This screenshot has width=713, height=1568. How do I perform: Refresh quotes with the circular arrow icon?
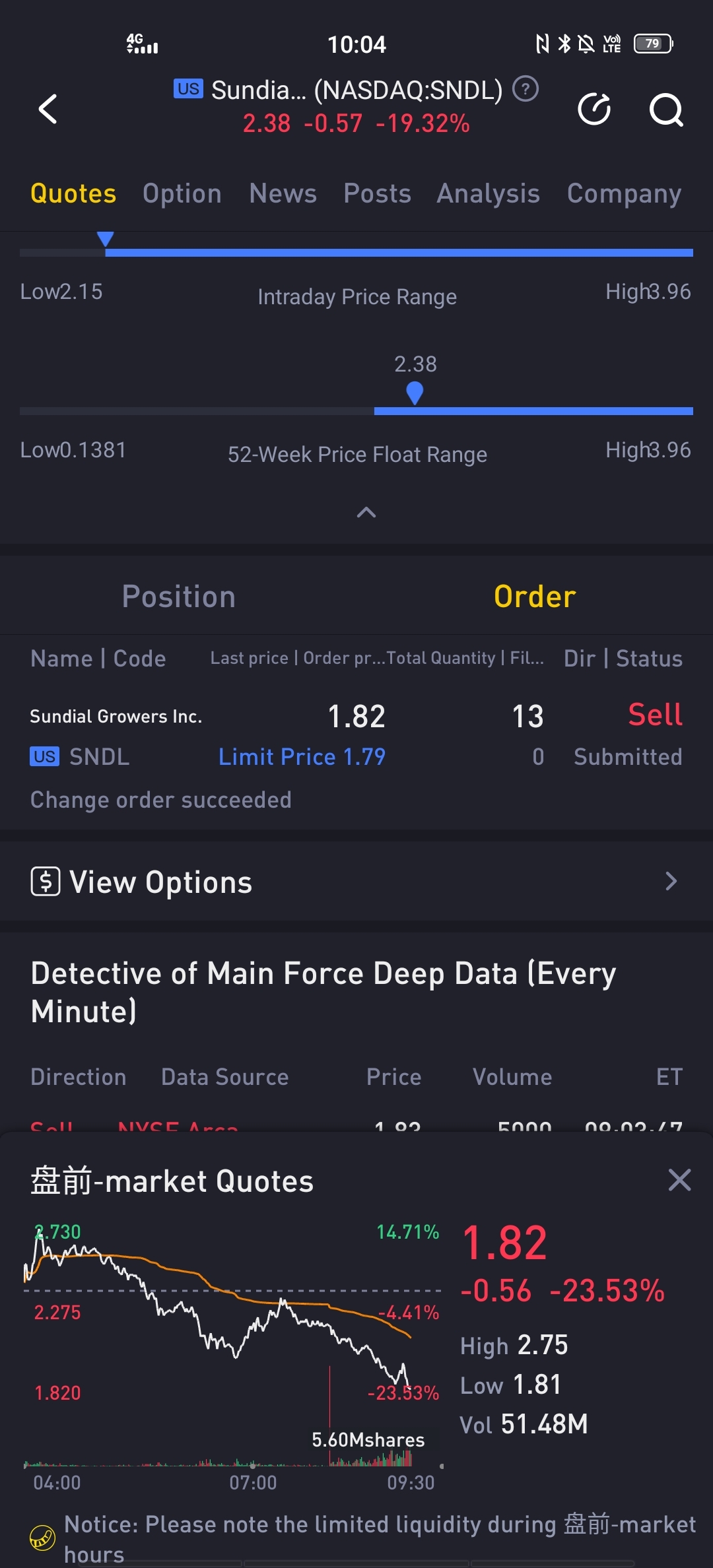[x=594, y=109]
